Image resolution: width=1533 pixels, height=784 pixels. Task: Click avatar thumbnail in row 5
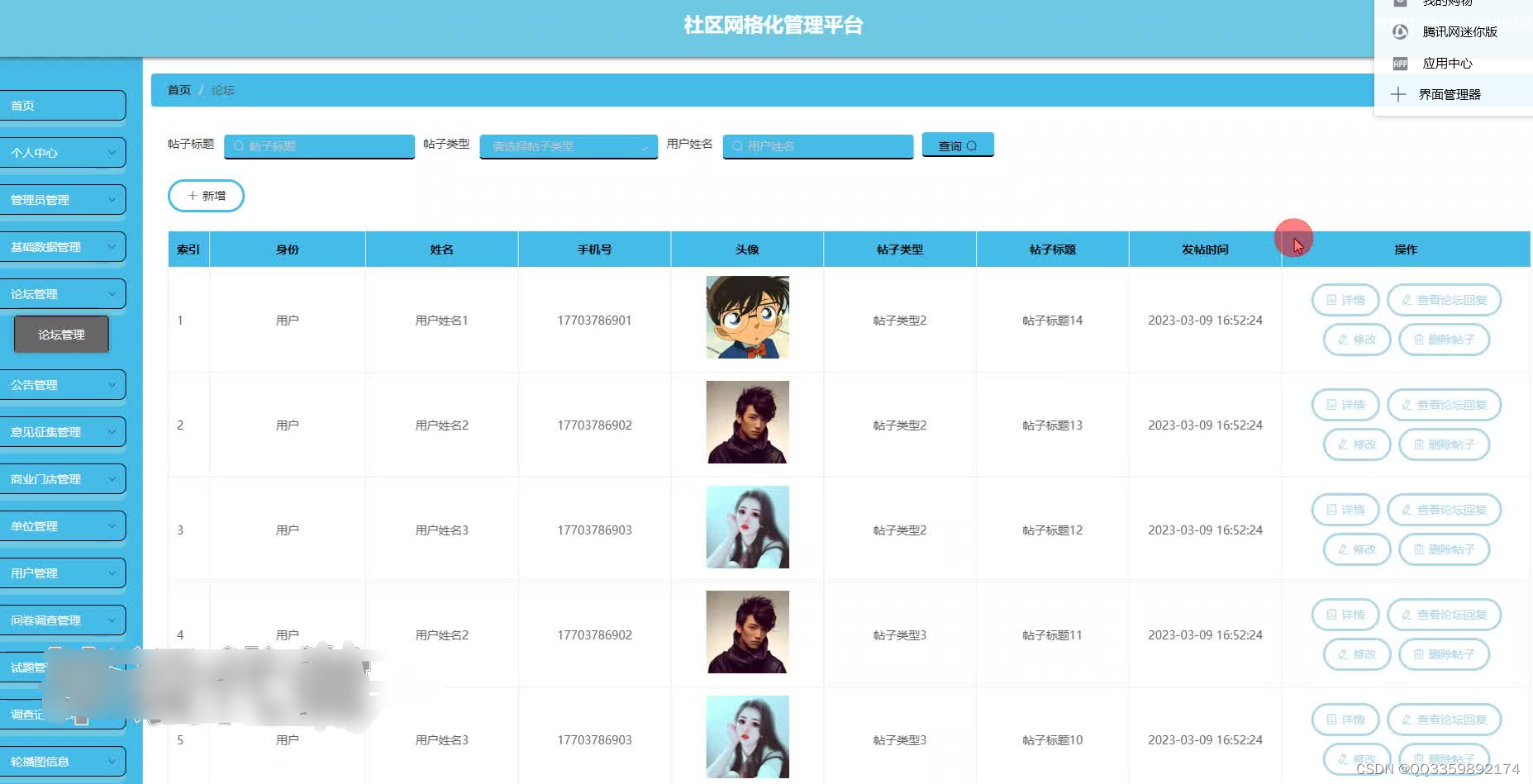click(747, 737)
